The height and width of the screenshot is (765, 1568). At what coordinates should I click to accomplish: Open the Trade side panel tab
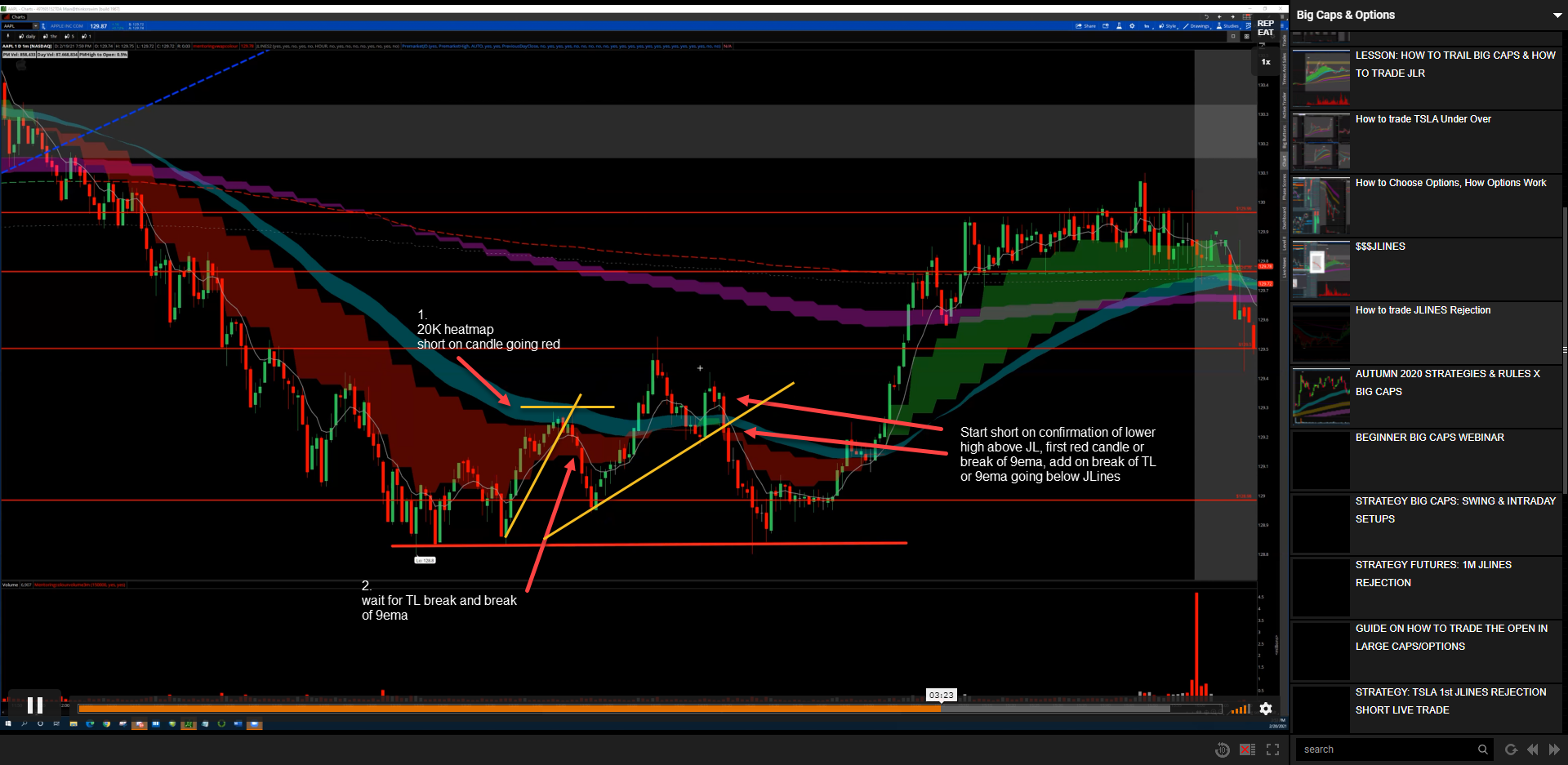pos(1284,39)
